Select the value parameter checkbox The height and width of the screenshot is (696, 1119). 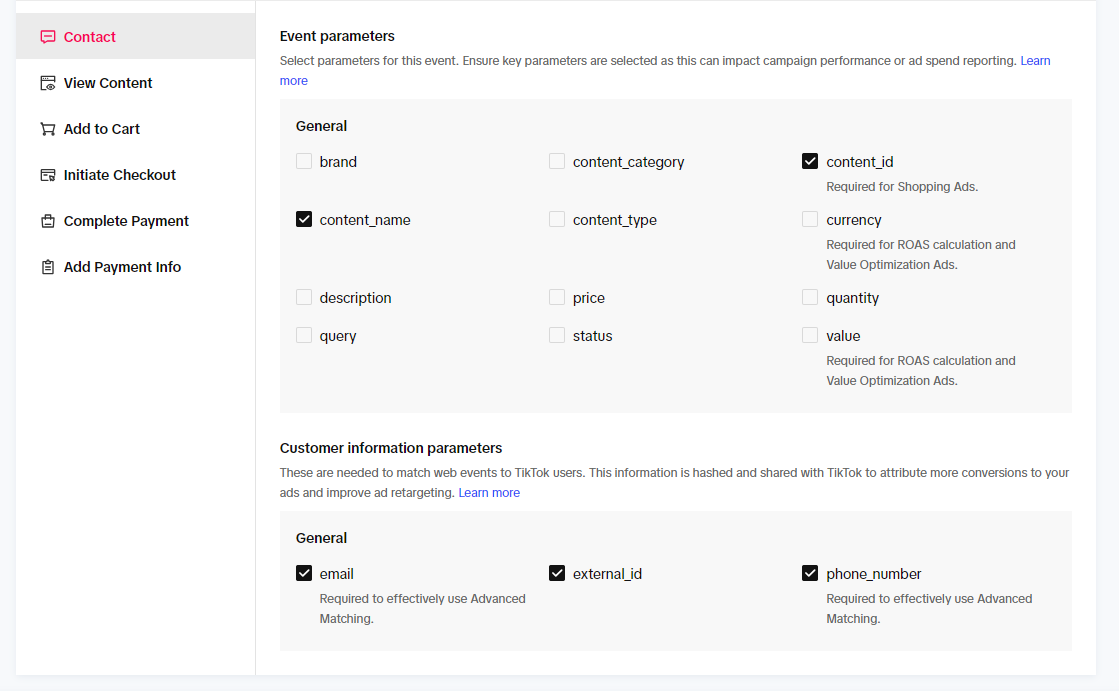810,335
